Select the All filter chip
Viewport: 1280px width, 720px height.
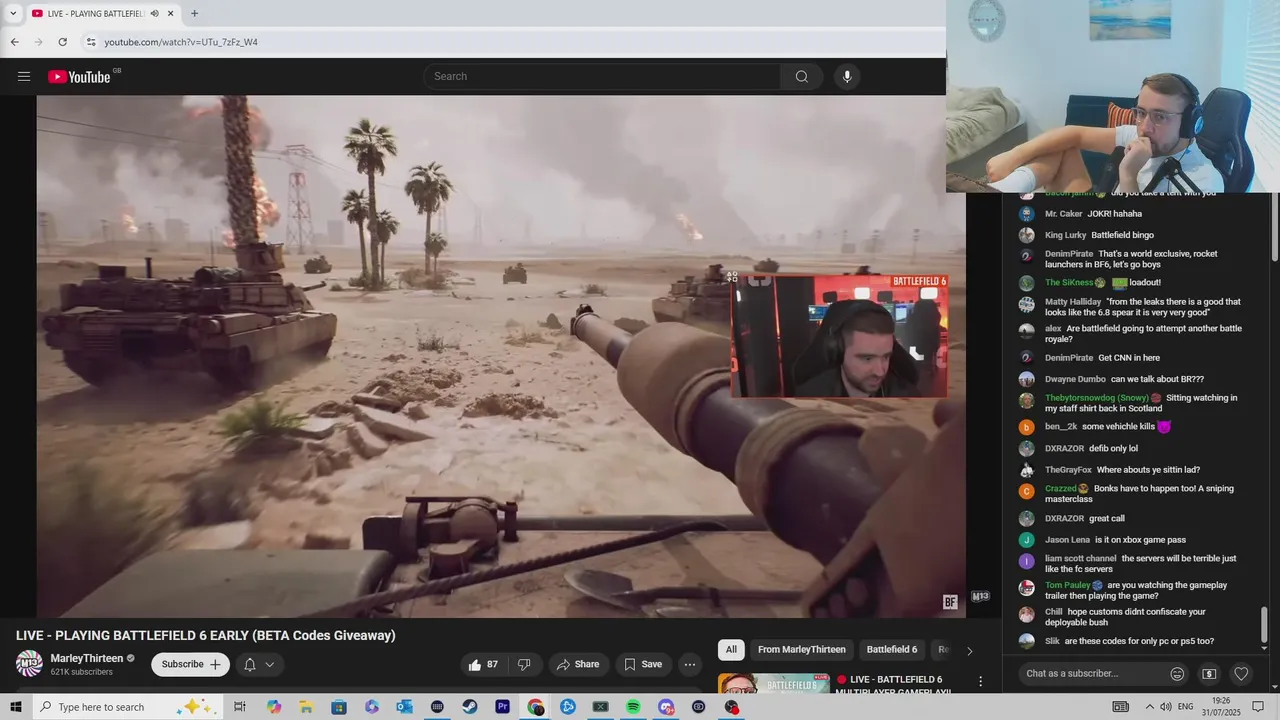click(731, 650)
